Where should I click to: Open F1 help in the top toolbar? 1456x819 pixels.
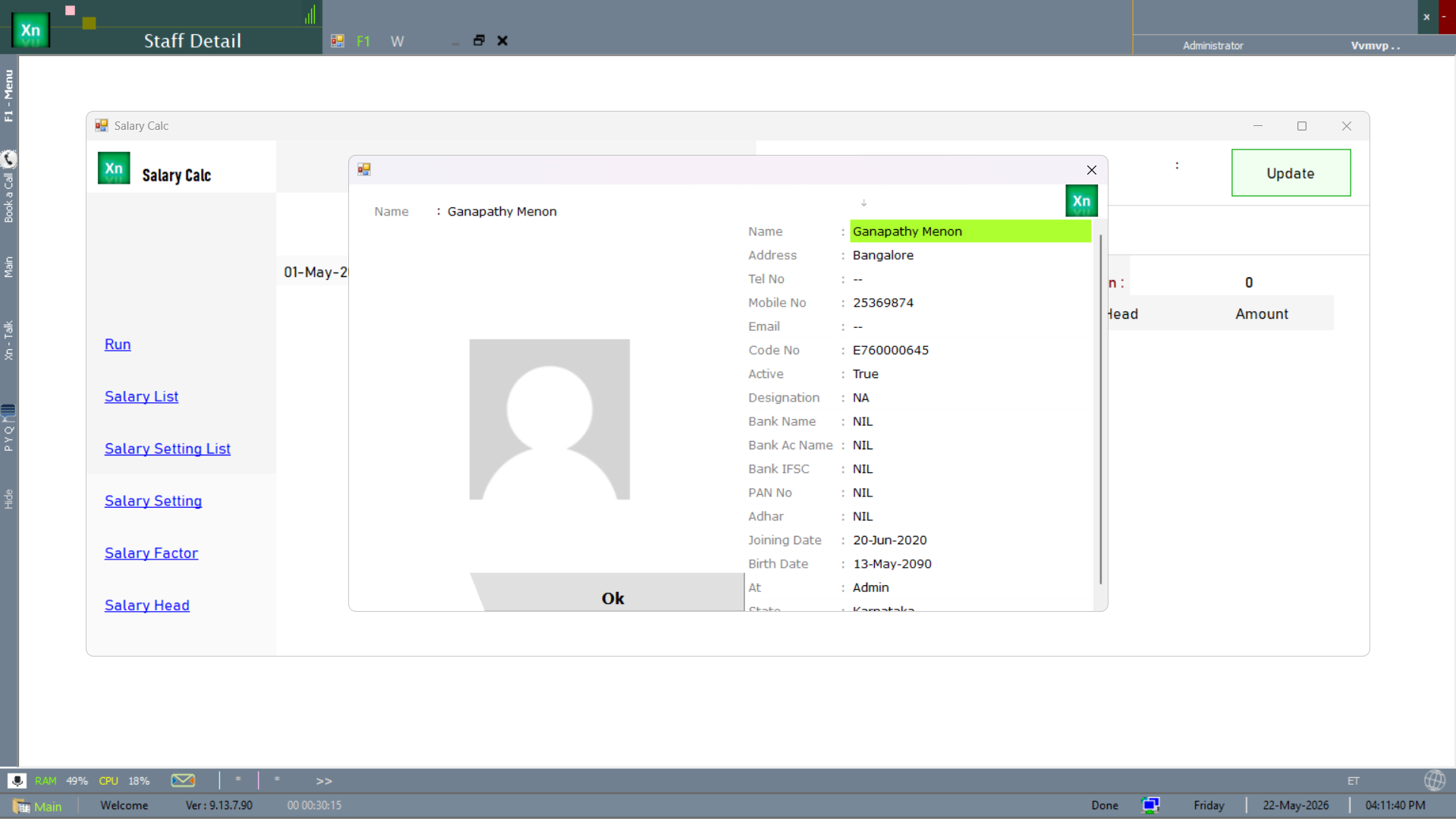pyautogui.click(x=363, y=41)
